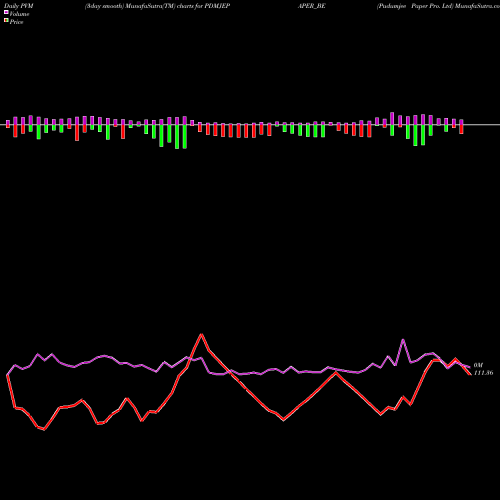Select the Volume legend label
This screenshot has height=500, width=500.
(19, 14)
